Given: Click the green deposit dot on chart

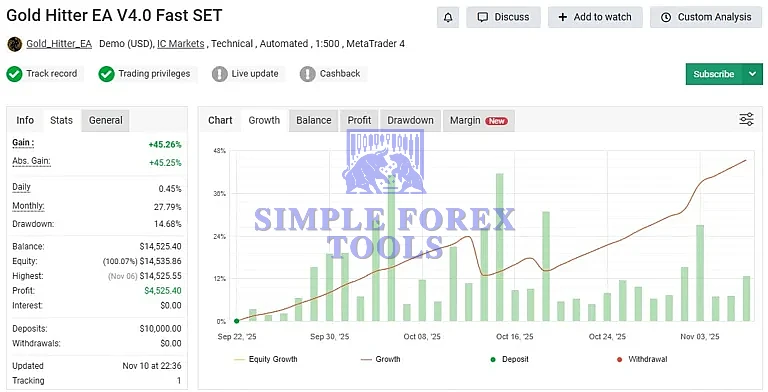Looking at the screenshot, I should 237,321.
